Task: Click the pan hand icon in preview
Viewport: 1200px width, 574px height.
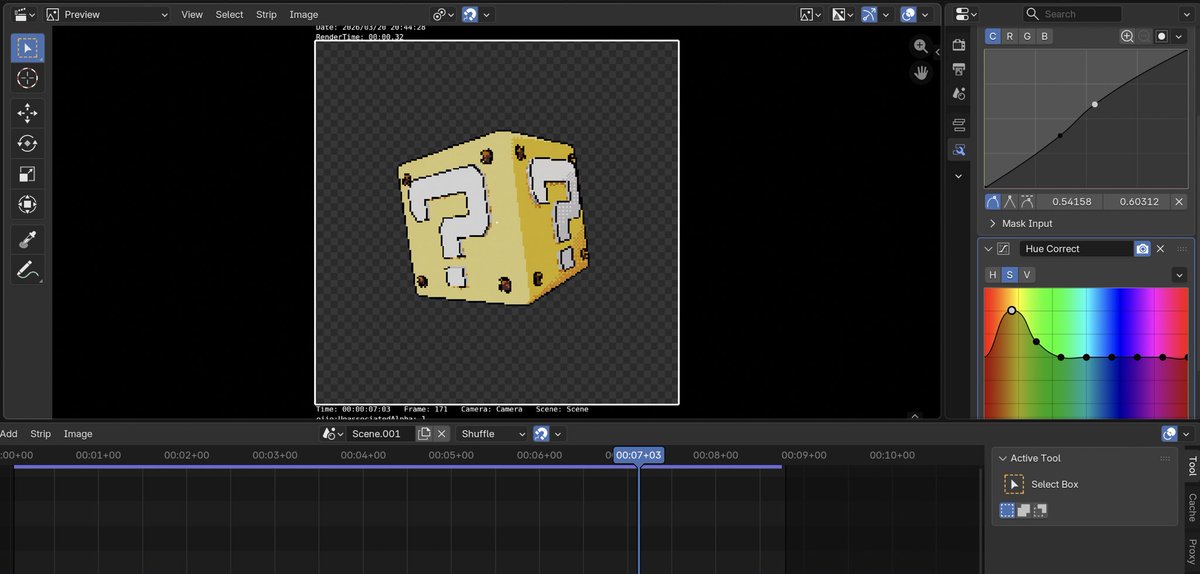Action: 920,73
